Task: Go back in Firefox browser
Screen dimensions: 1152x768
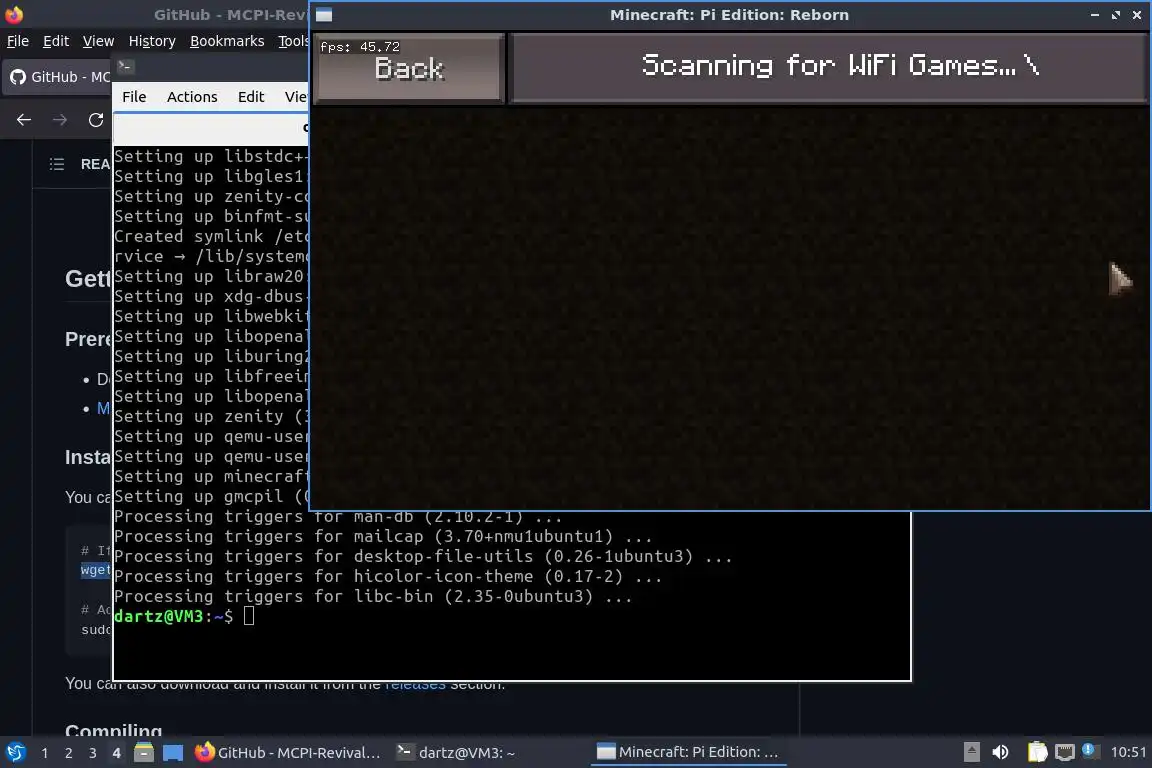Action: click(24, 120)
